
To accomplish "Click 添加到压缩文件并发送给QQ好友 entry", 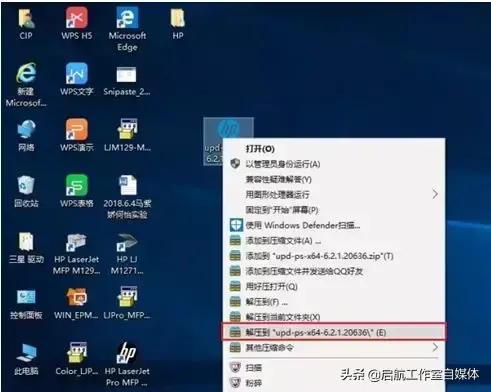I will point(334,271).
